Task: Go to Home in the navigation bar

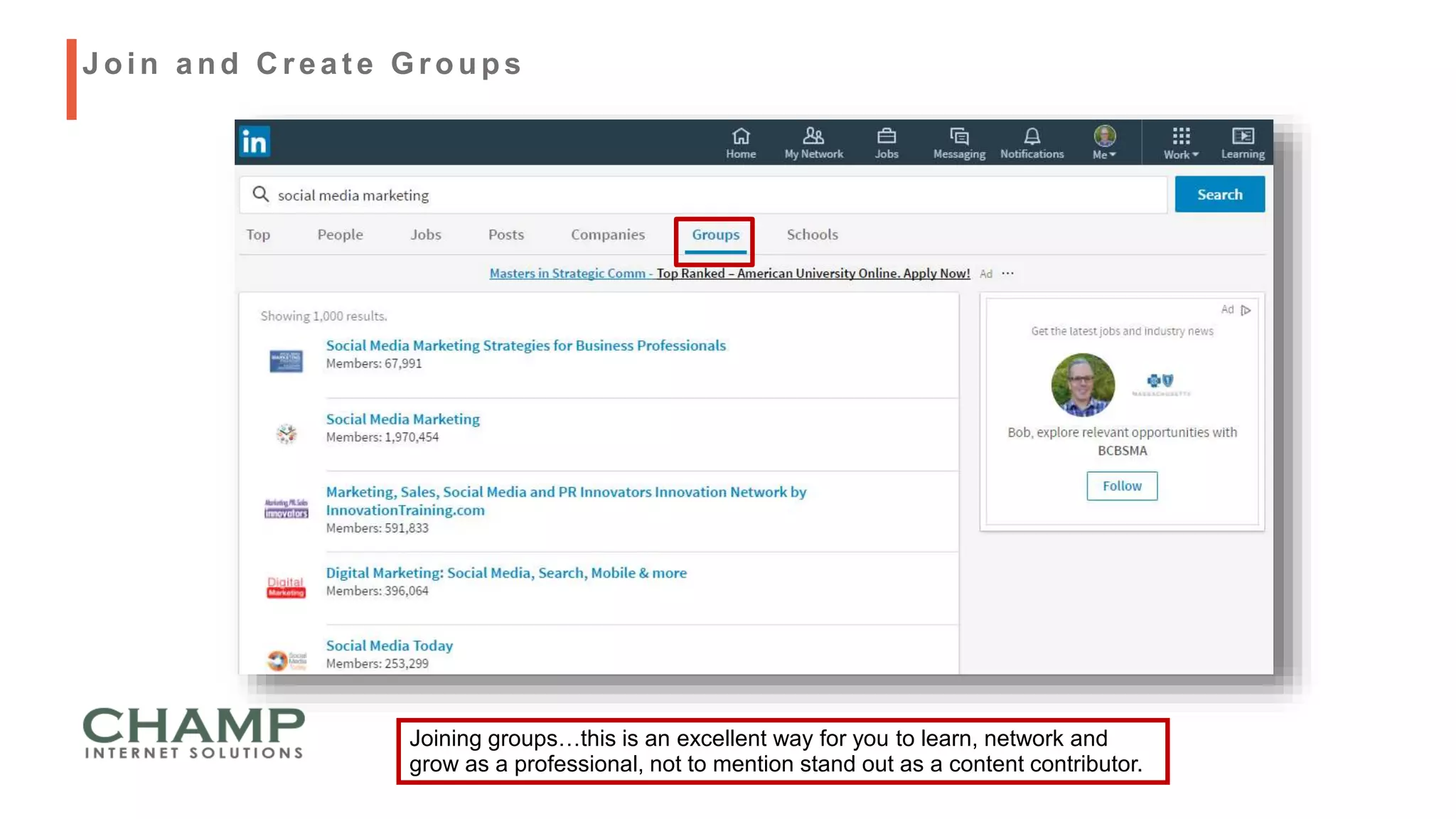Action: (x=741, y=143)
